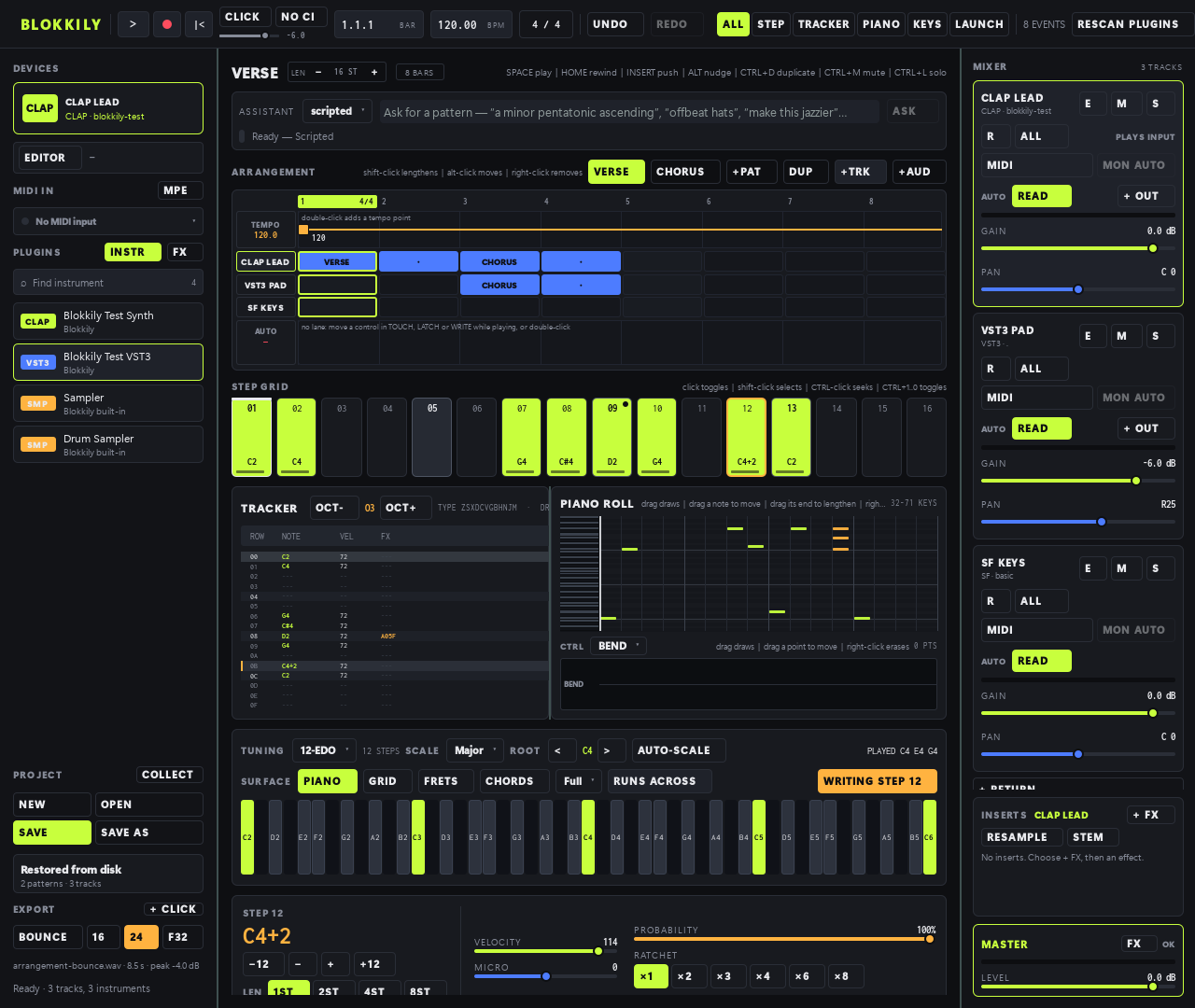Open the BEND controller dropdown
Viewport: 1195px width, 1008px height.
tap(618, 646)
